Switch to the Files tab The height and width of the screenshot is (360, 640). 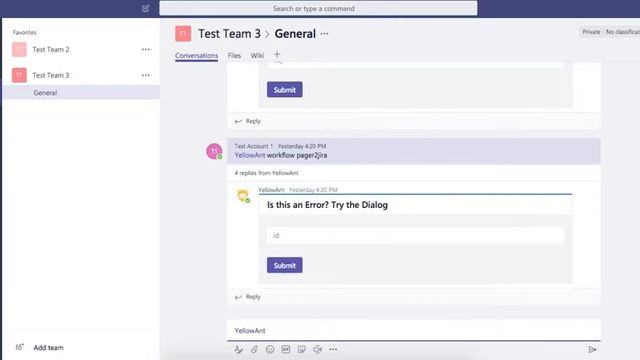click(x=234, y=56)
